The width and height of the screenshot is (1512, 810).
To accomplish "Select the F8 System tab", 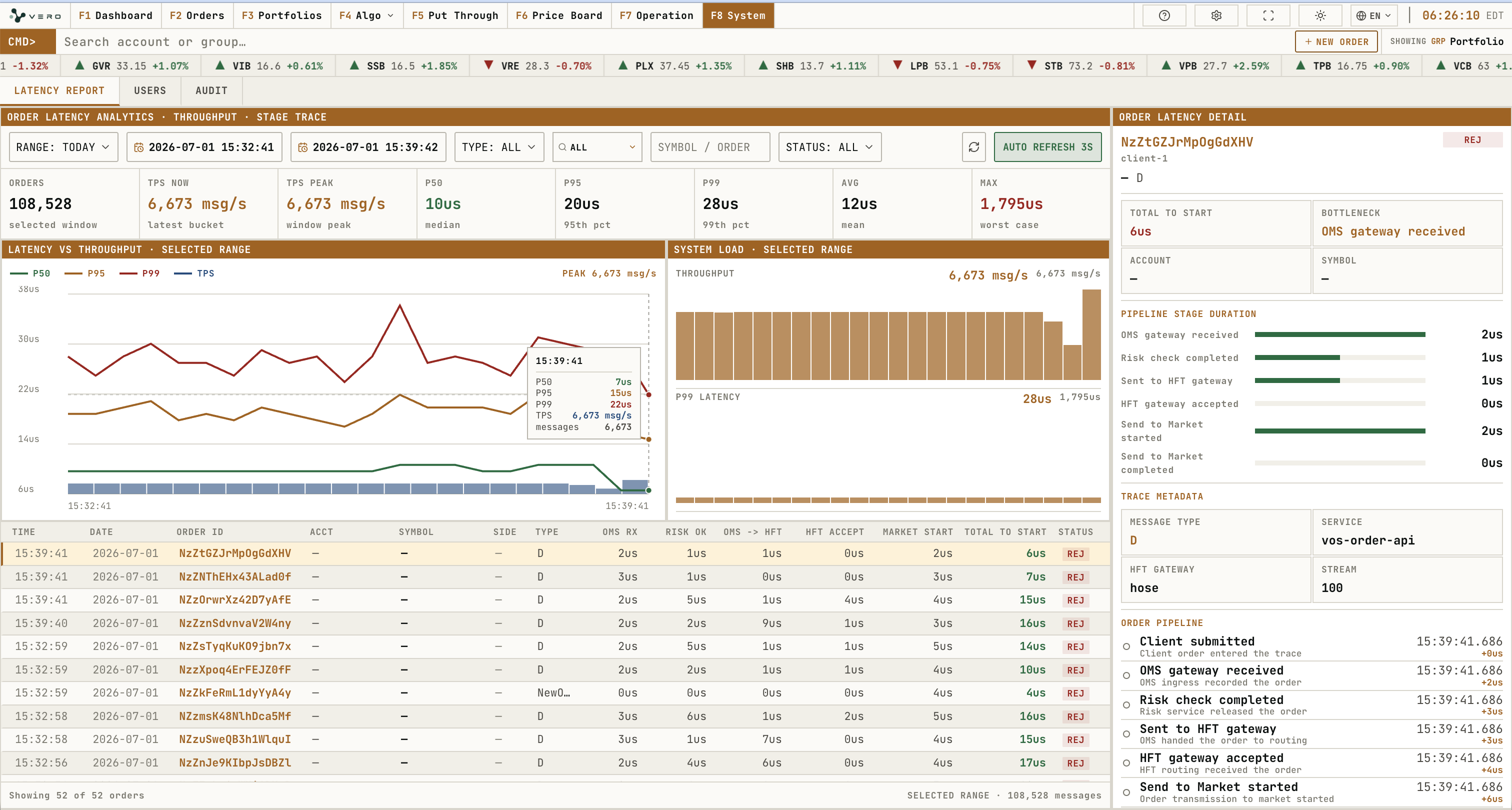I will [x=738, y=16].
